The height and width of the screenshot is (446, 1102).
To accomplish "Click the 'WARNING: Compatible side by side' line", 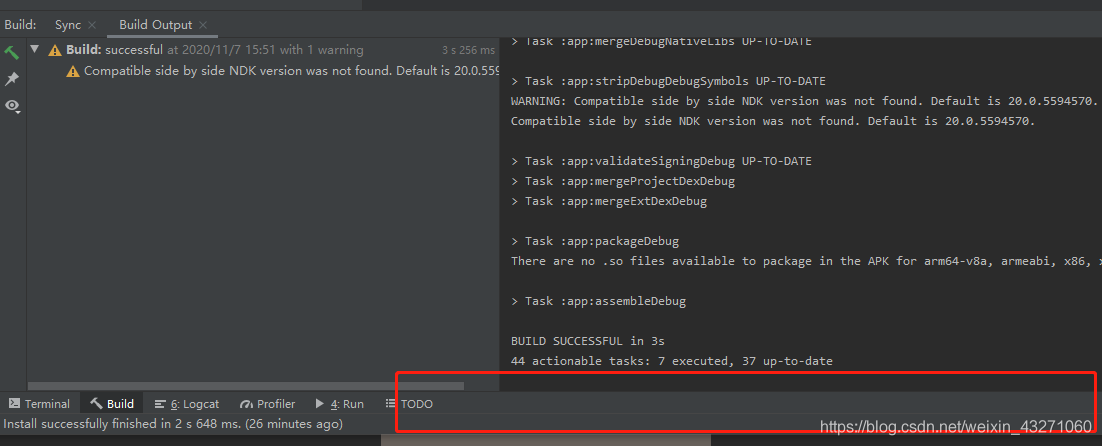I will coord(804,101).
